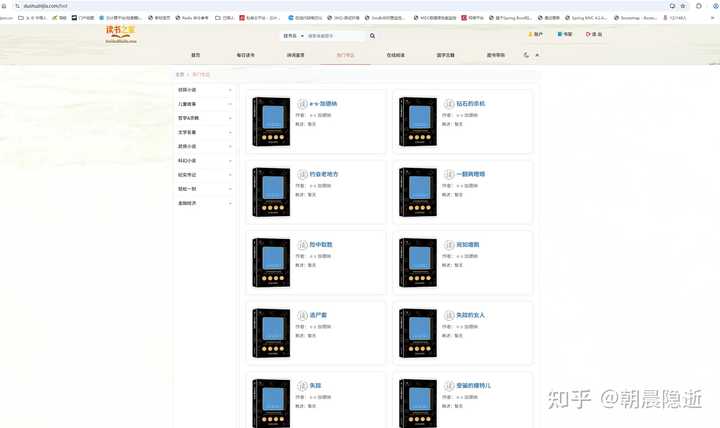720x428 pixels.
Task: Expand the 科幻小说 sidebar category
Action: [x=205, y=161]
